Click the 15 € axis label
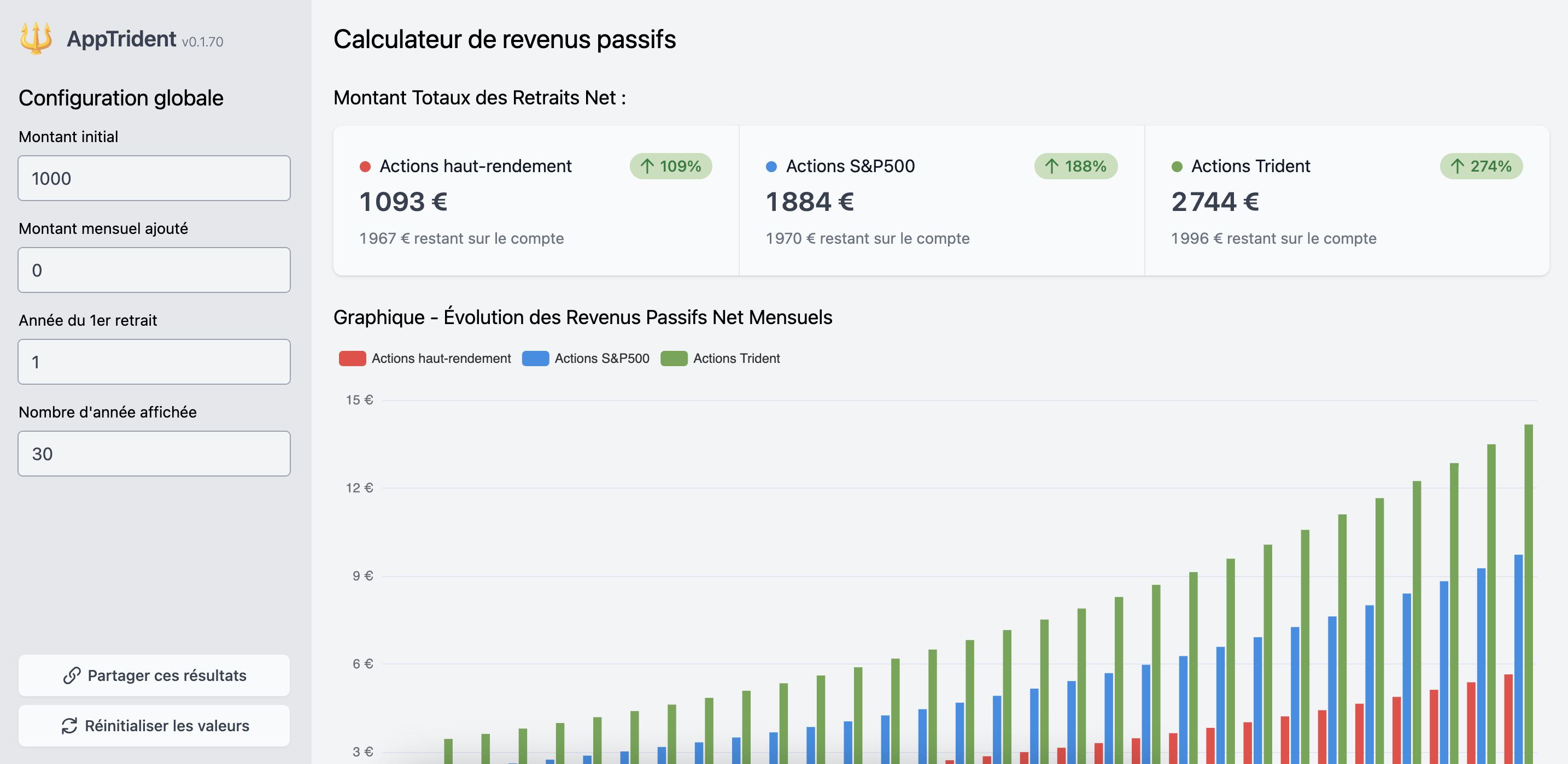This screenshot has height=764, width=1568. (x=359, y=399)
